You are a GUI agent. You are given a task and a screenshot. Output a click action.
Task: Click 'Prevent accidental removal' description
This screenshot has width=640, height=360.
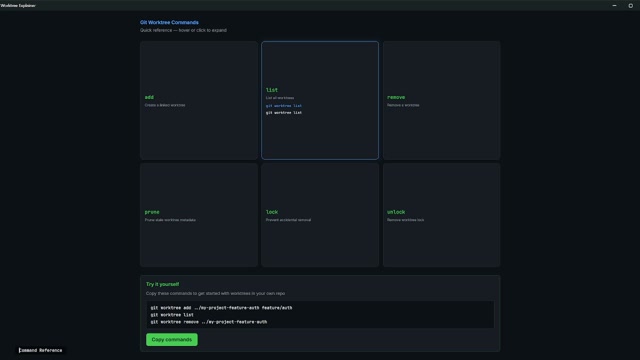(x=288, y=220)
